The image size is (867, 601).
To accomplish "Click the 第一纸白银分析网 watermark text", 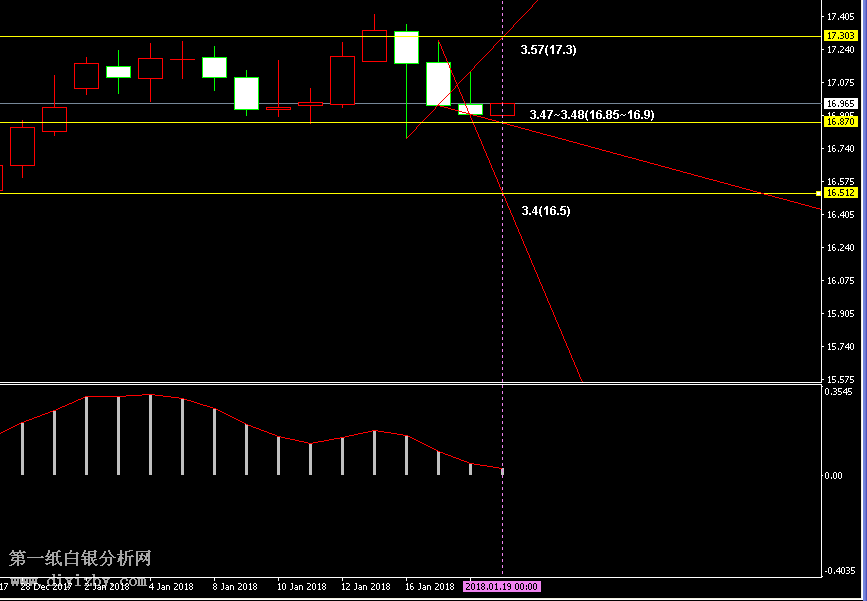I will pos(80,558).
